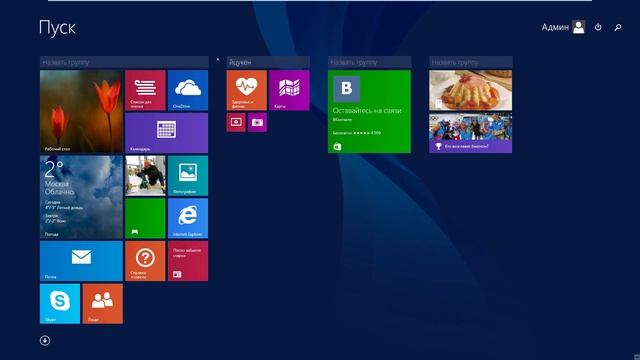
Task: Name the group above the VK tile
Action: pos(369,62)
